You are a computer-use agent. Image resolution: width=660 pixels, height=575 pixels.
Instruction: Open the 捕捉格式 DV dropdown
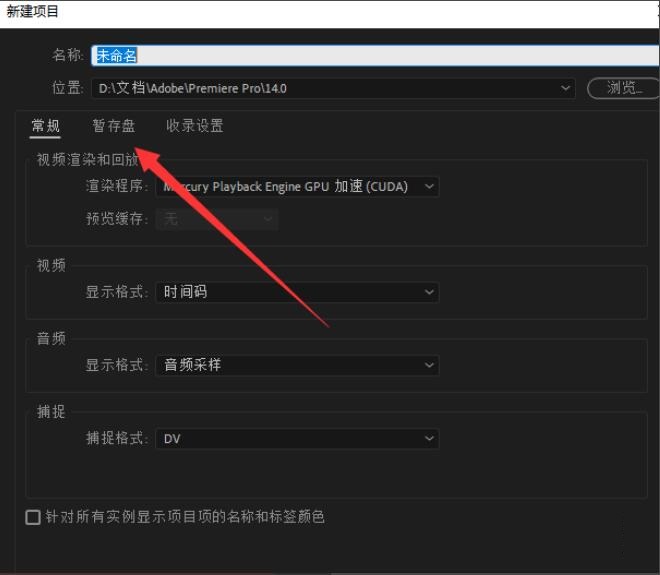(297, 439)
